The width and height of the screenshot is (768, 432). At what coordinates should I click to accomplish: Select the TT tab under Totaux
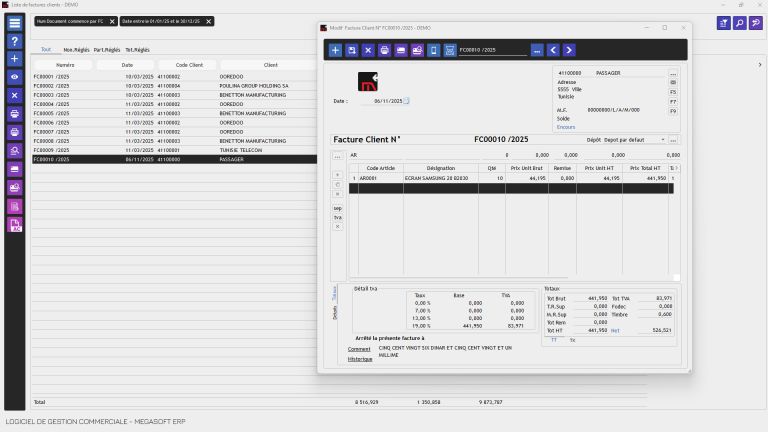click(x=554, y=340)
